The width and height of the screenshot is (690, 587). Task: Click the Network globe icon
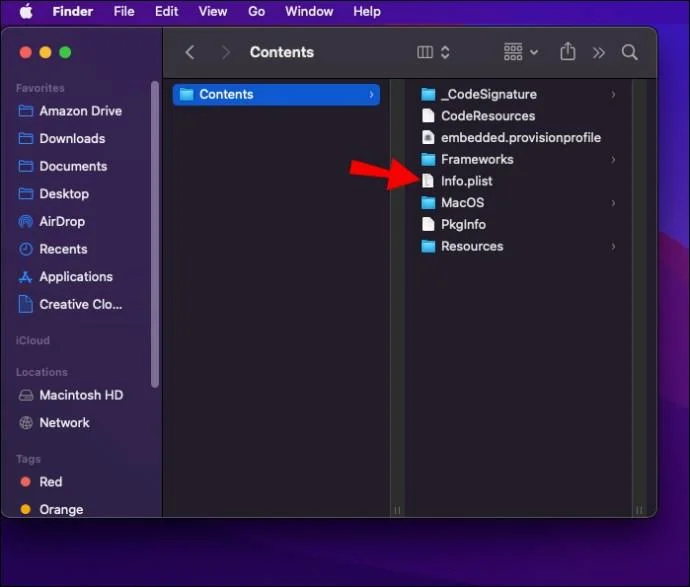pos(26,423)
